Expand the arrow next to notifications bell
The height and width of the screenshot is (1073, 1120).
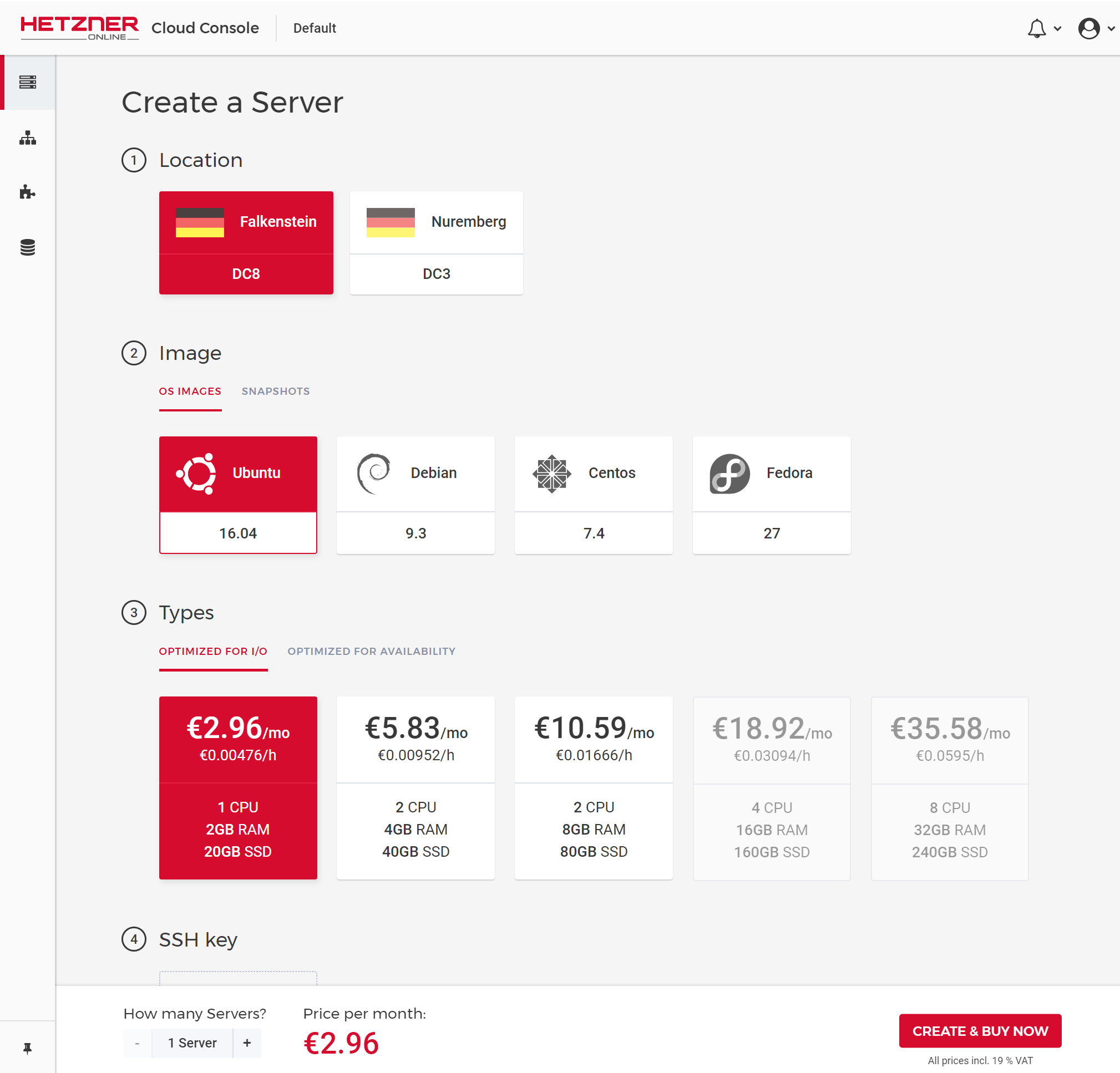click(1057, 29)
